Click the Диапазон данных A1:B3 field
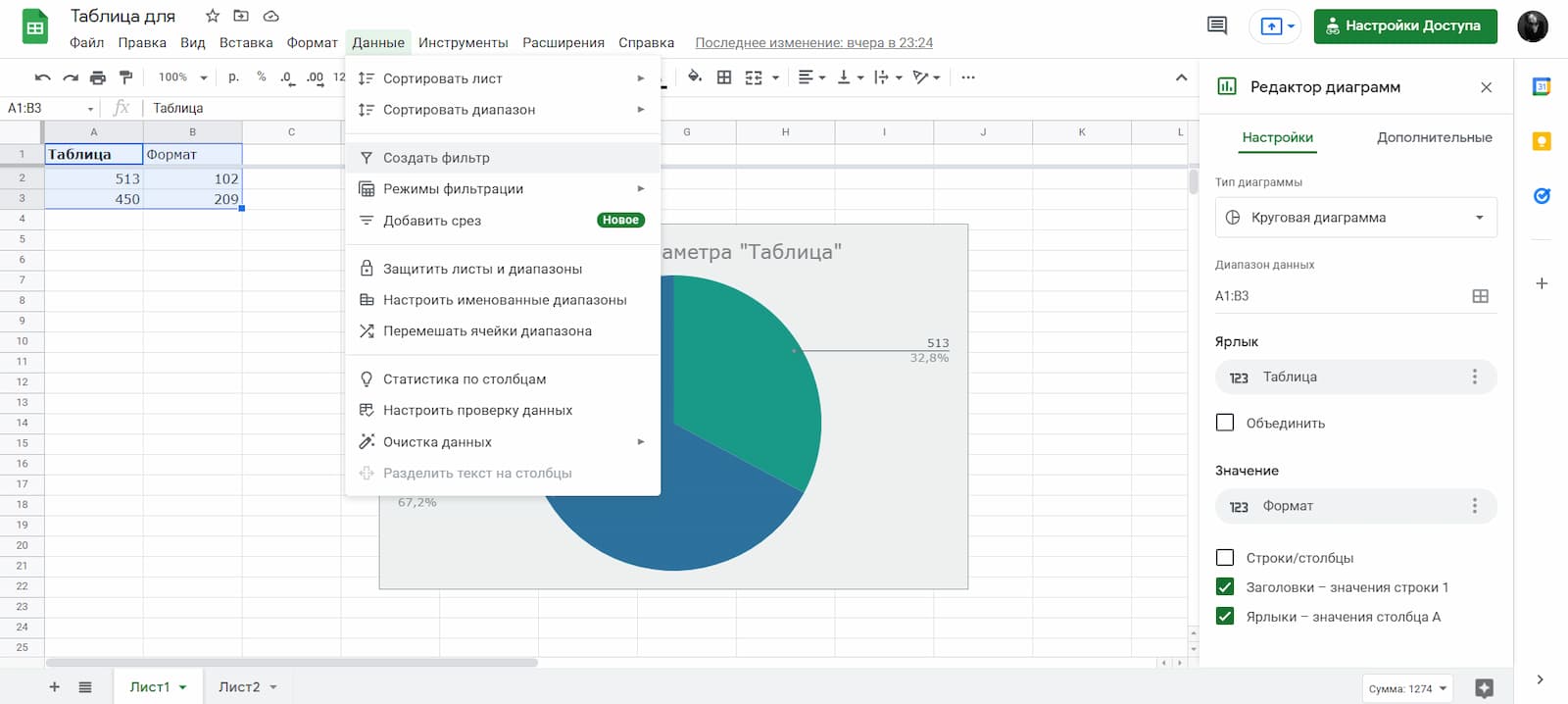The image size is (1568, 704). pos(1338,296)
